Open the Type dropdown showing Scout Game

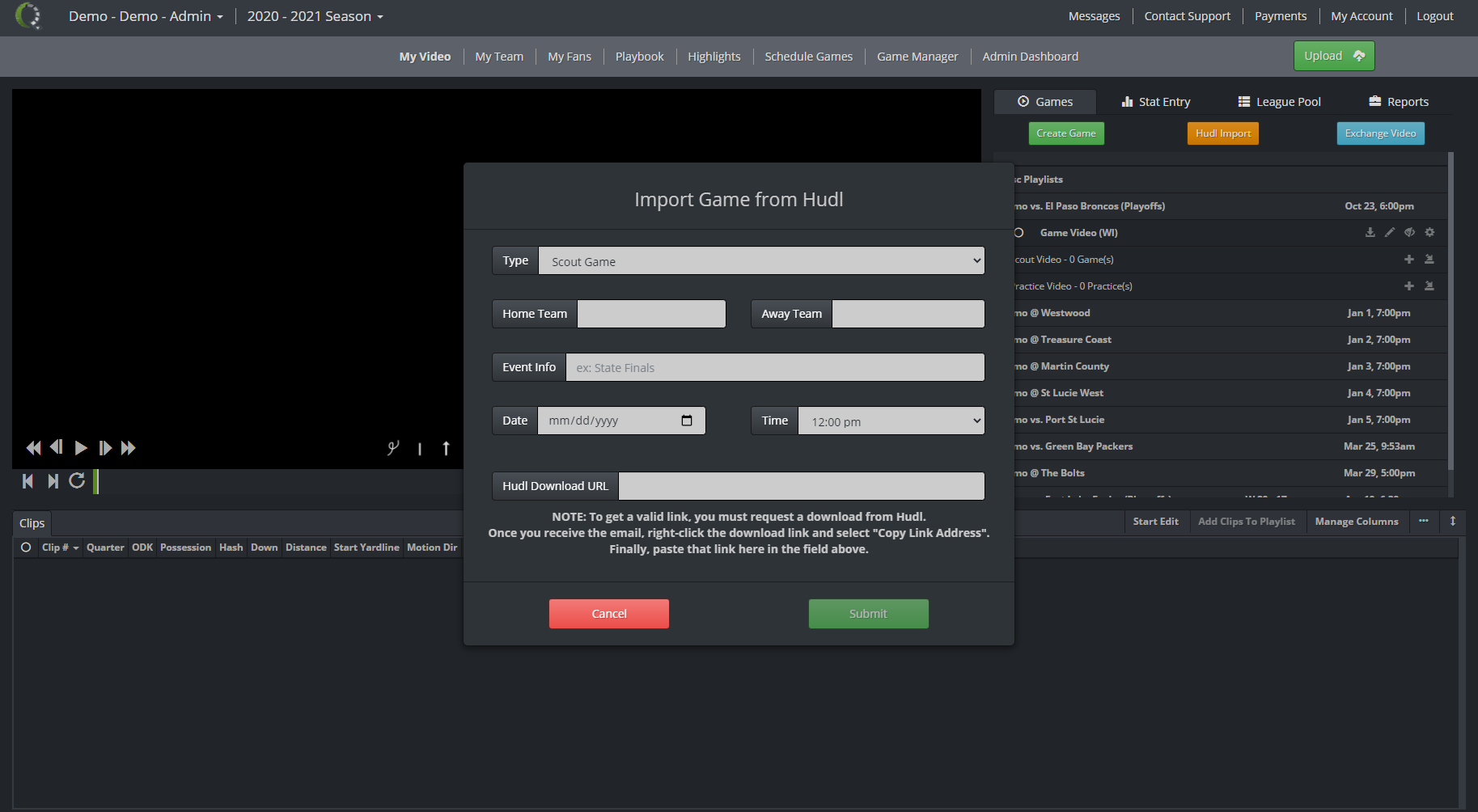click(761, 260)
